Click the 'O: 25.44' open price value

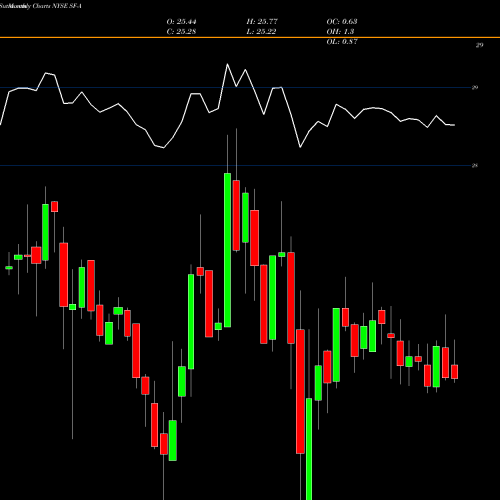coord(181,22)
